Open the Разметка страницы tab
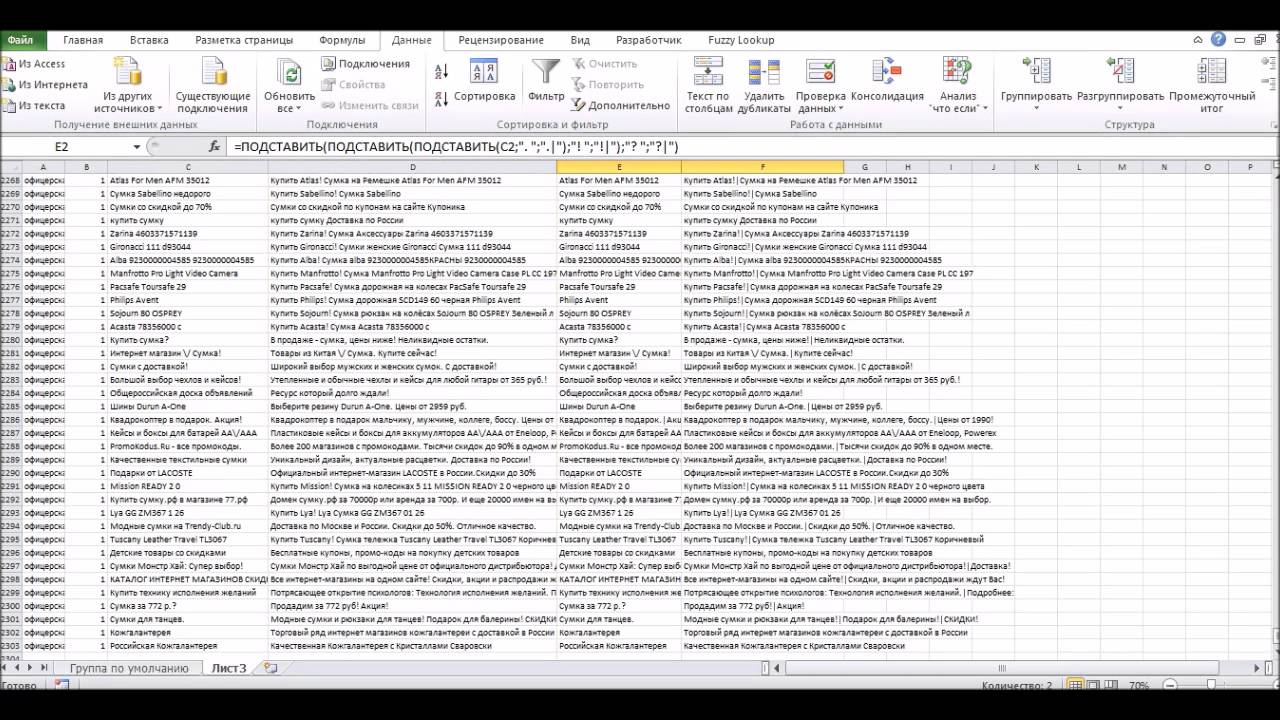1280x720 pixels. pos(244,40)
